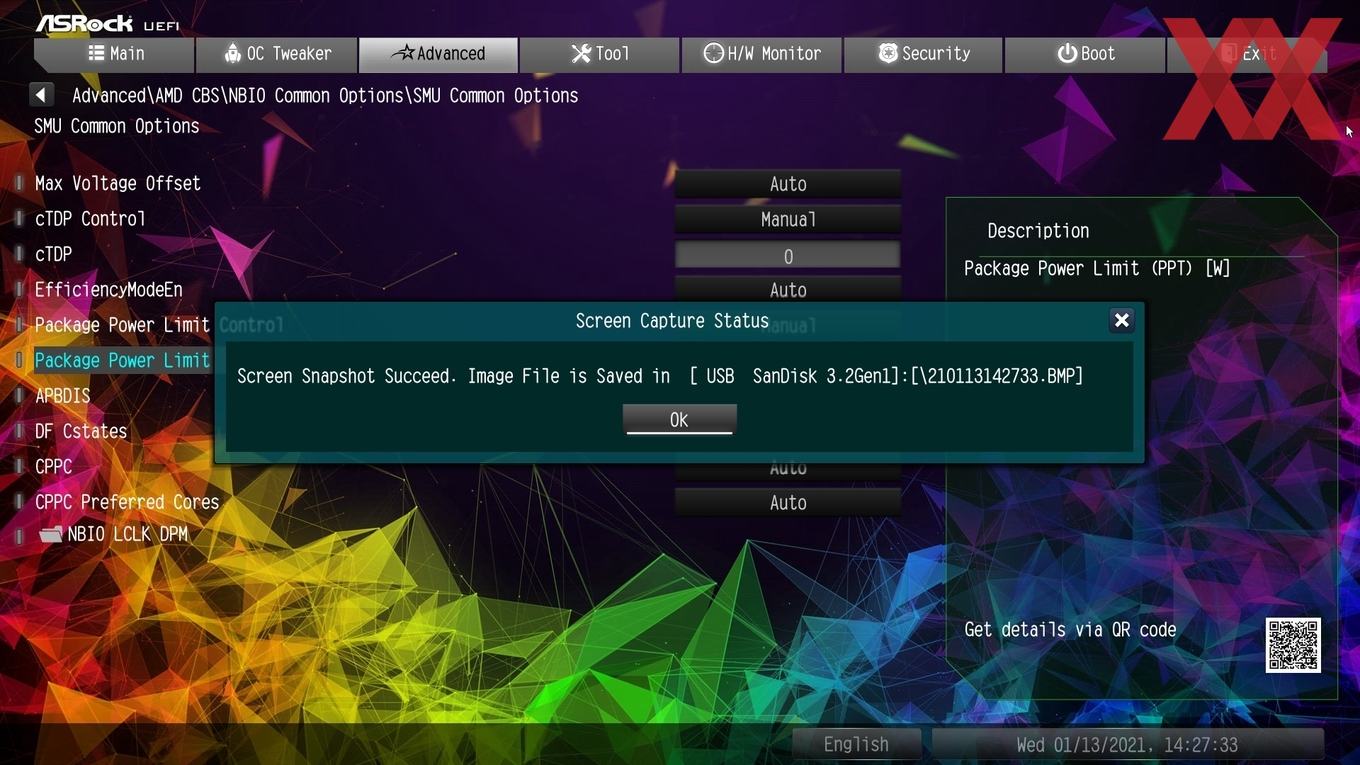
Task: Go to the H/W Monitor tab
Action: pos(762,54)
